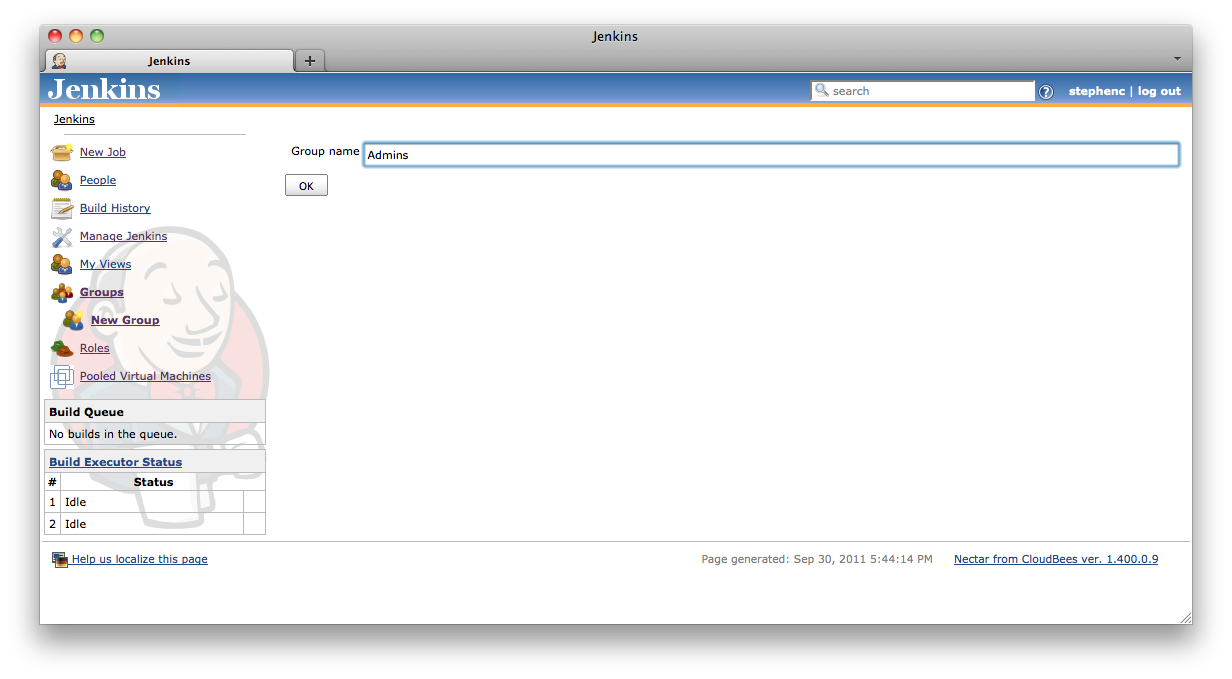This screenshot has width=1232, height=679.
Task: Click the log out link
Action: (x=1159, y=91)
